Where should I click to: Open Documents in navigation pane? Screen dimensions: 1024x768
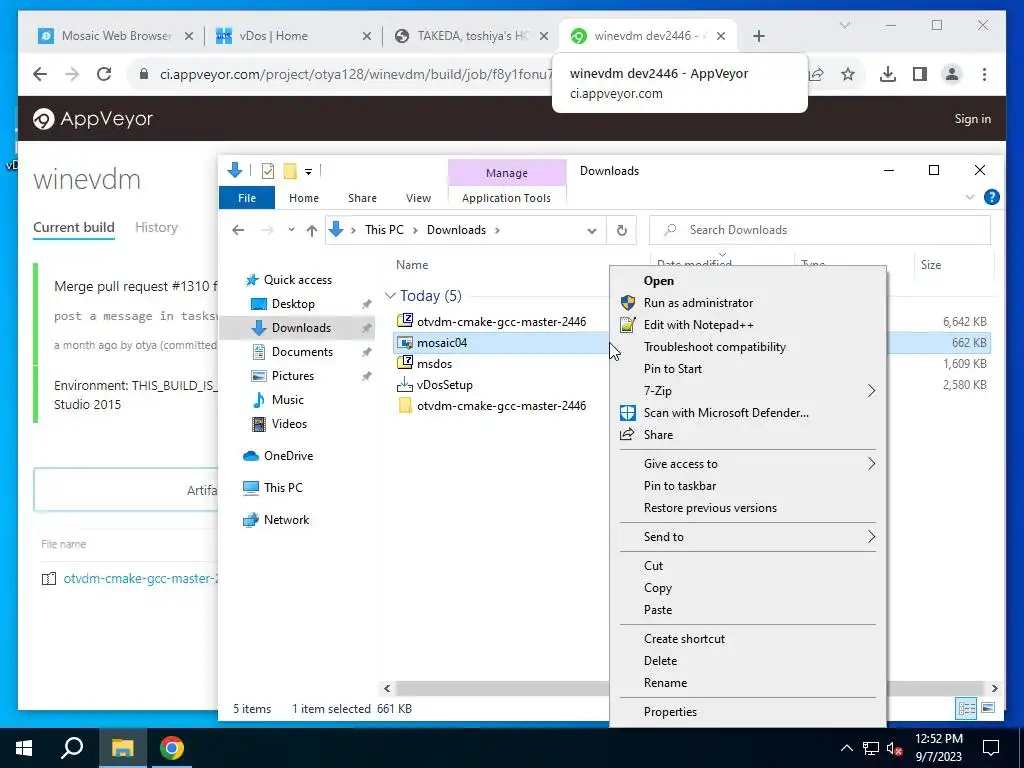302,352
